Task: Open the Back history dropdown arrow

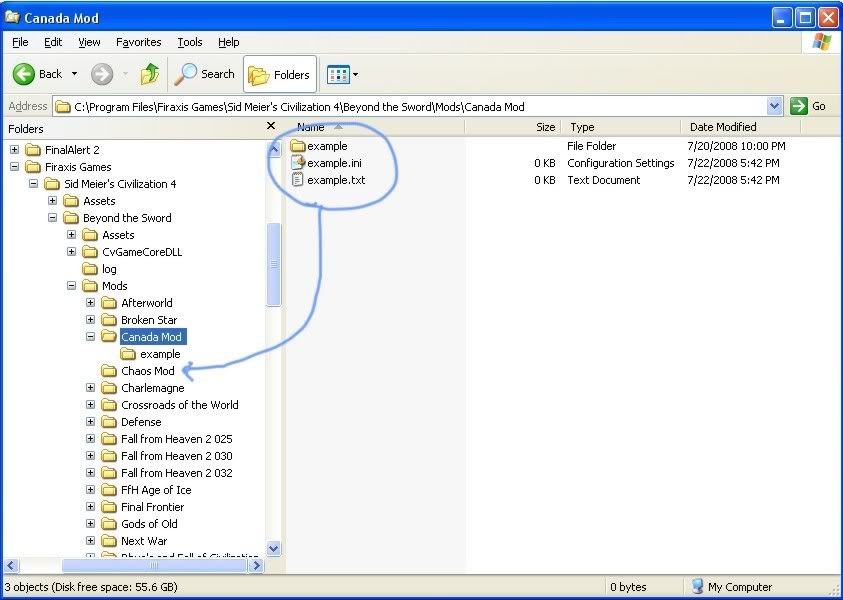Action: (75, 74)
